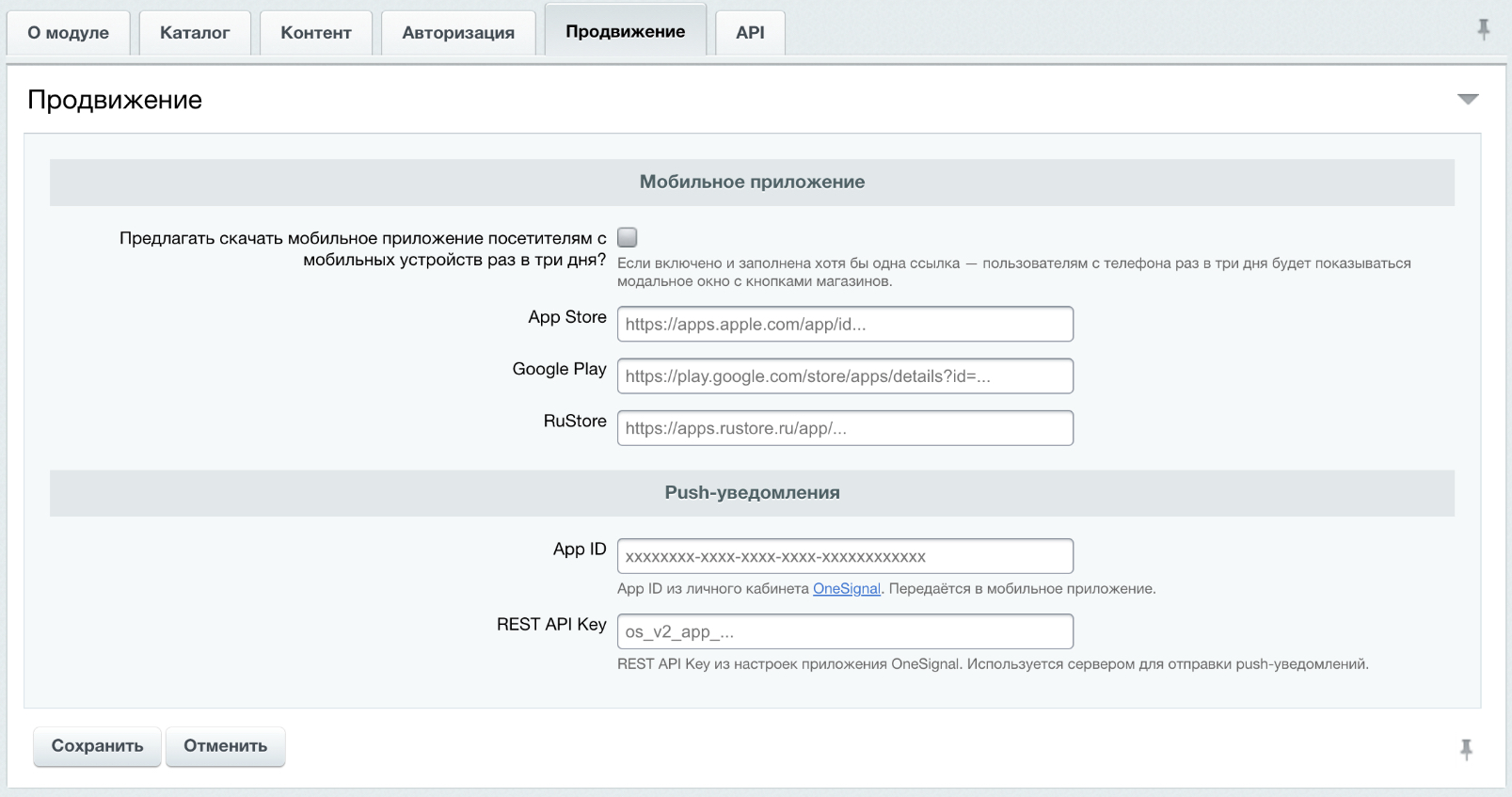Open the OneSignal link
1512x797 pixels.
pyautogui.click(x=847, y=588)
